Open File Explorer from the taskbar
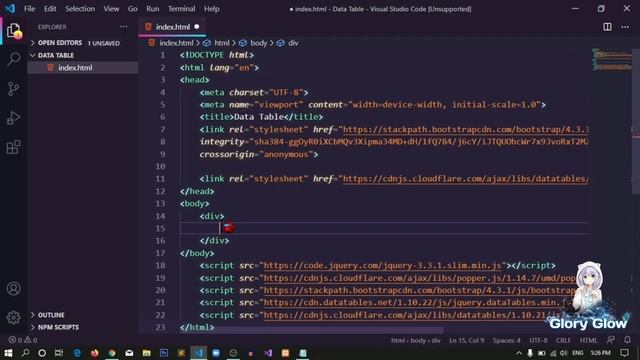640x360 pixels. pyautogui.click(x=147, y=353)
